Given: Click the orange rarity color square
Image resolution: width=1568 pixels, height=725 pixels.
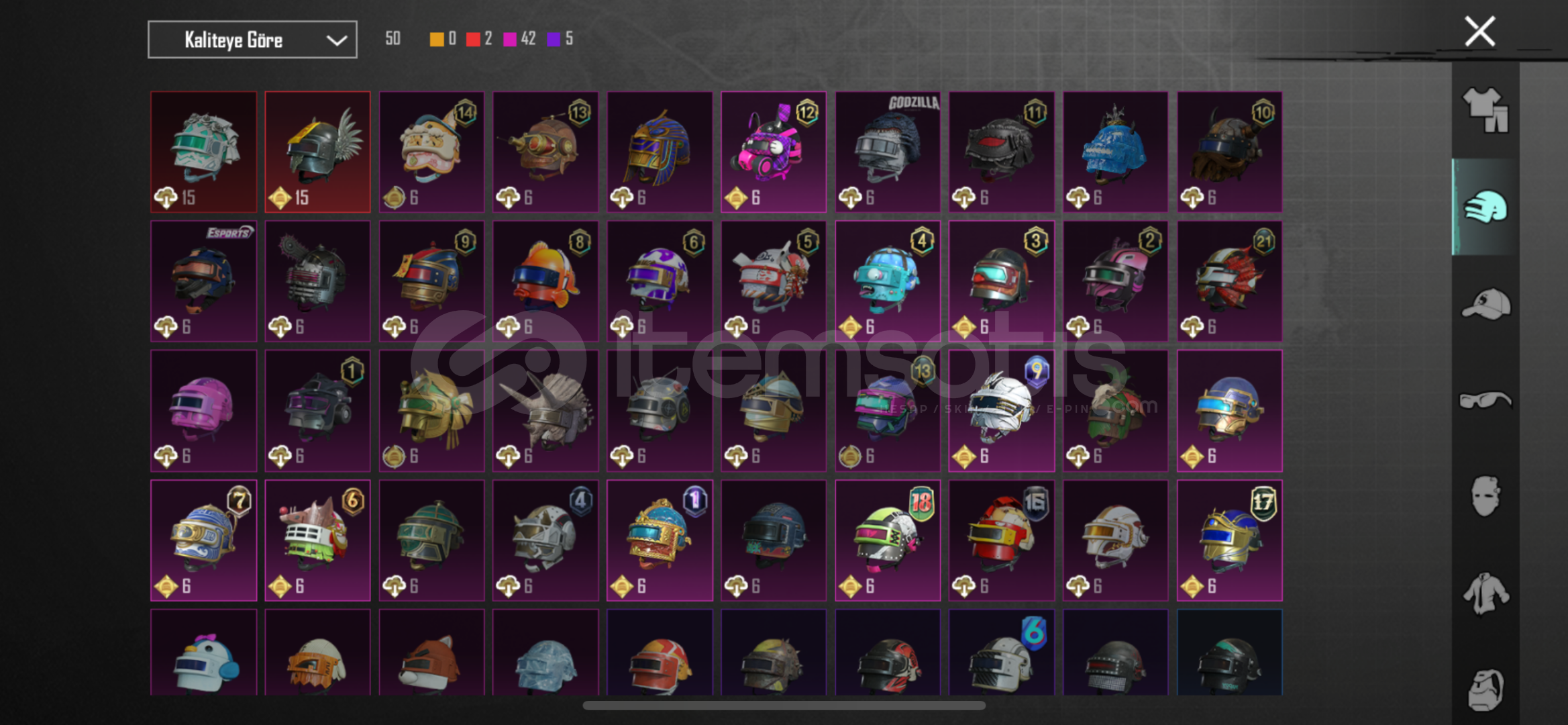Looking at the screenshot, I should (x=436, y=39).
